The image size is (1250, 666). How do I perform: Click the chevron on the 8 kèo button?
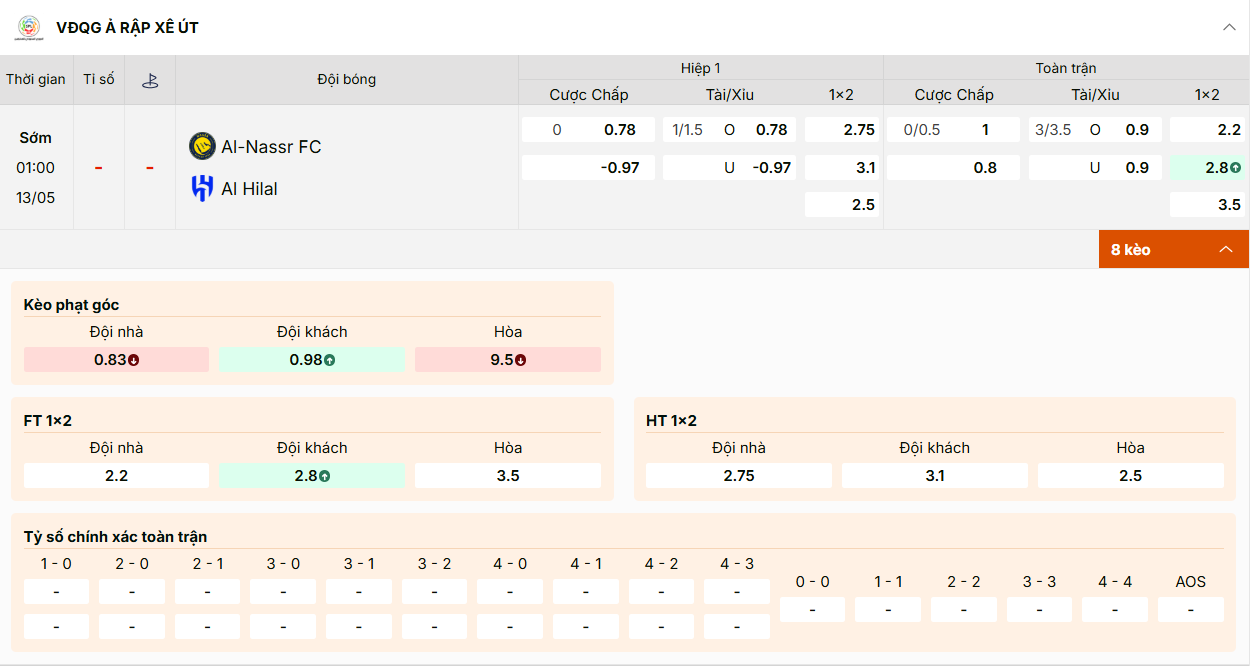[x=1226, y=249]
